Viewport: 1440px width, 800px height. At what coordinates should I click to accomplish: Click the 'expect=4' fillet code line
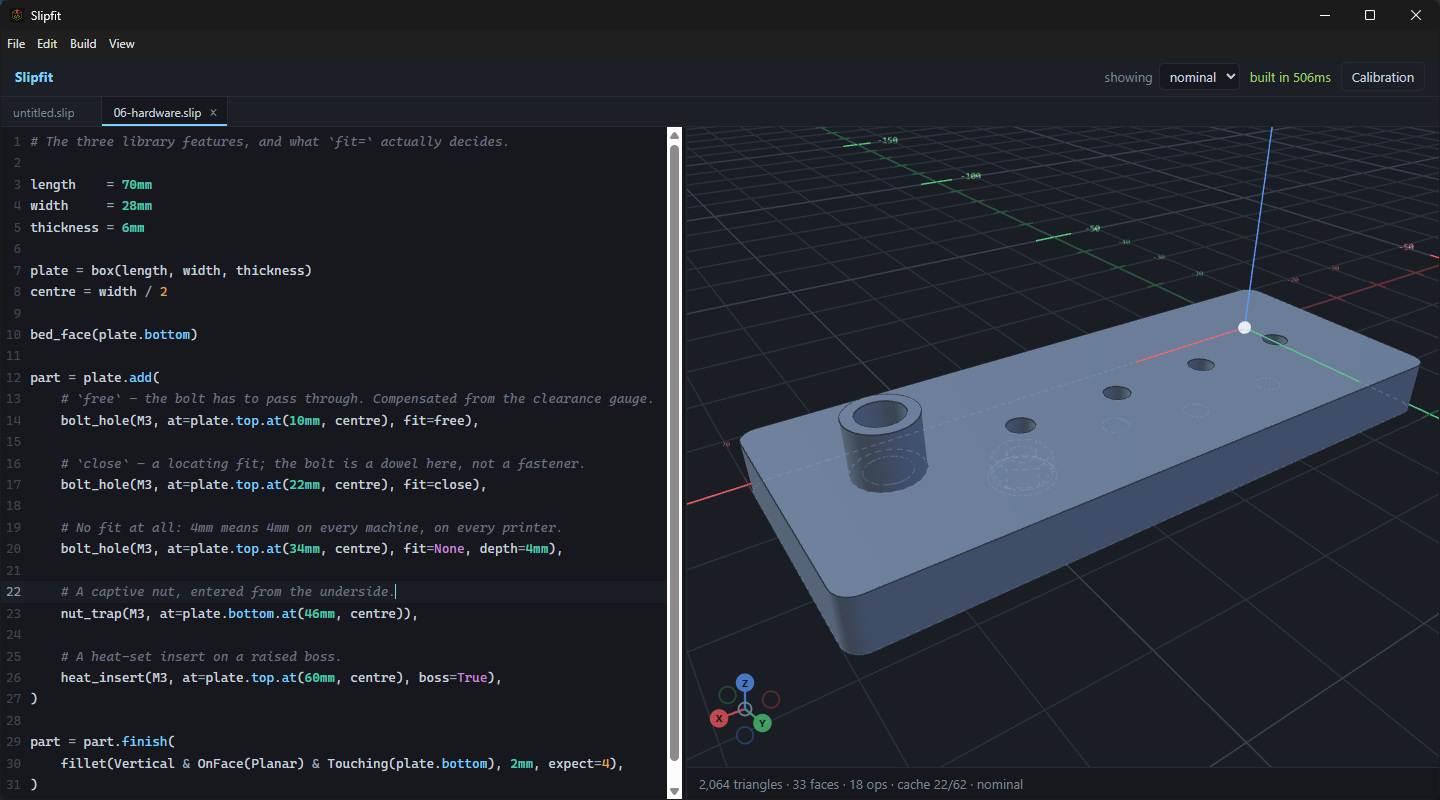click(340, 763)
